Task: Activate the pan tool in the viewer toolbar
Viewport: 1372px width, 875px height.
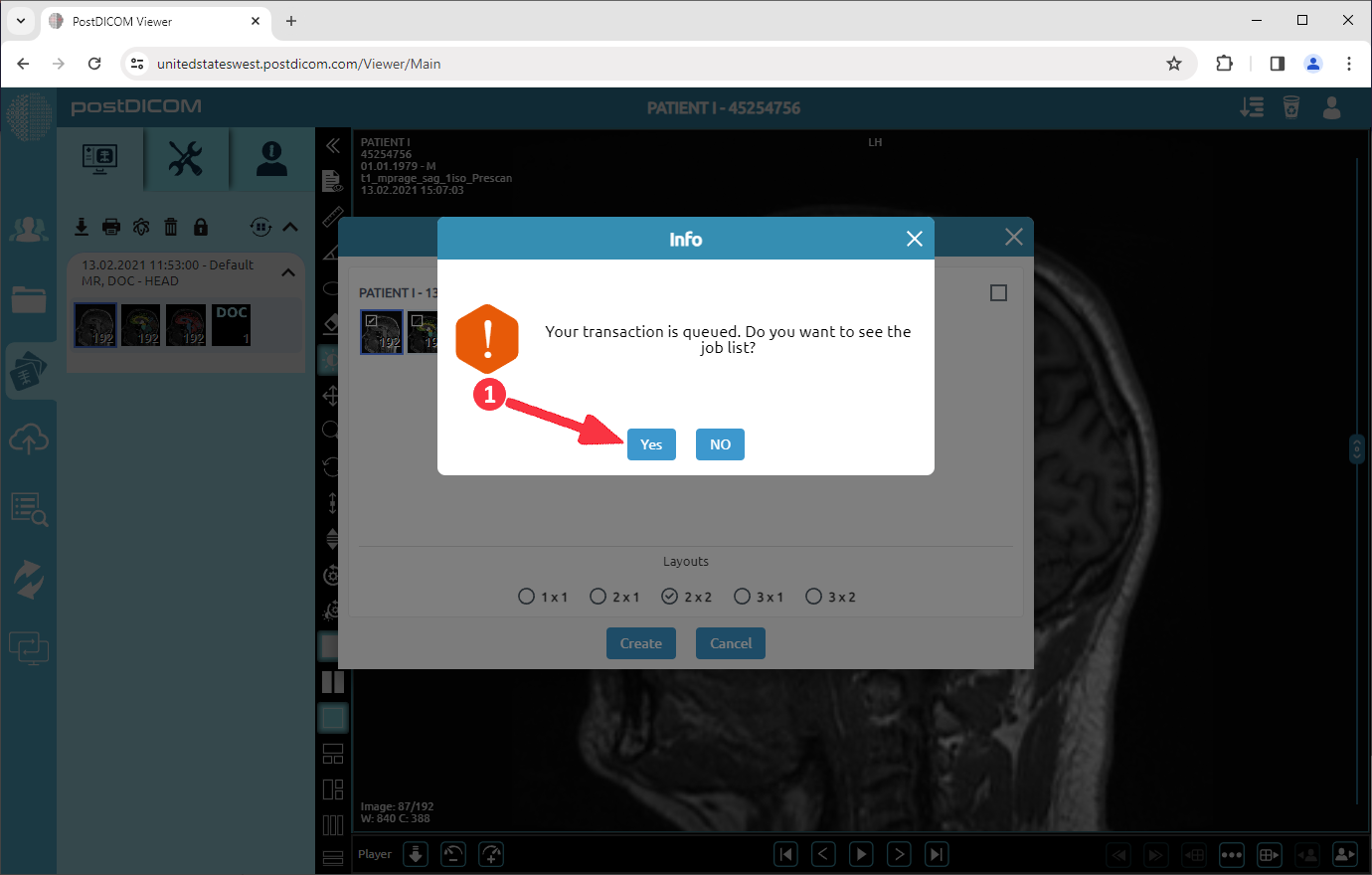Action: coord(333,395)
